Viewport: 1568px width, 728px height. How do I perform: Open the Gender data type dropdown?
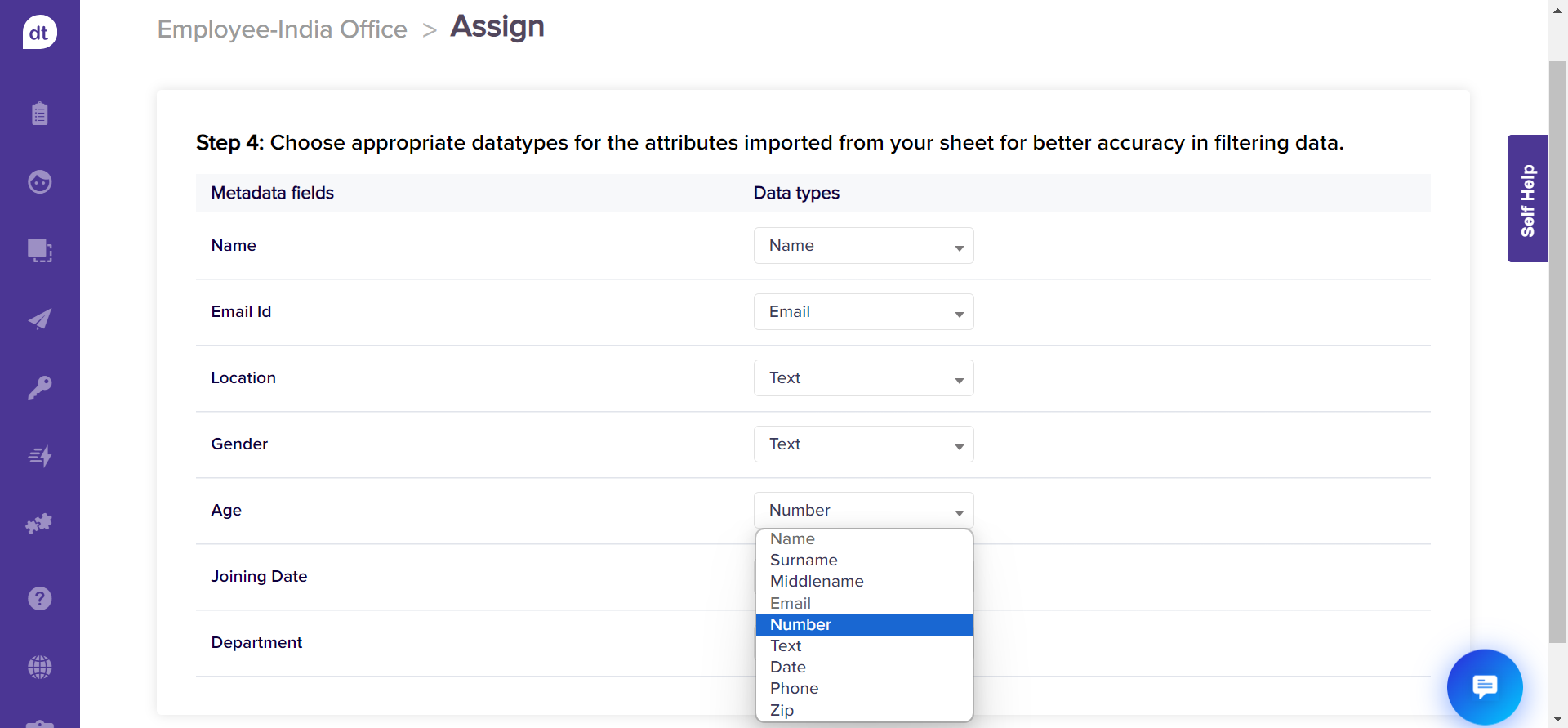(863, 444)
